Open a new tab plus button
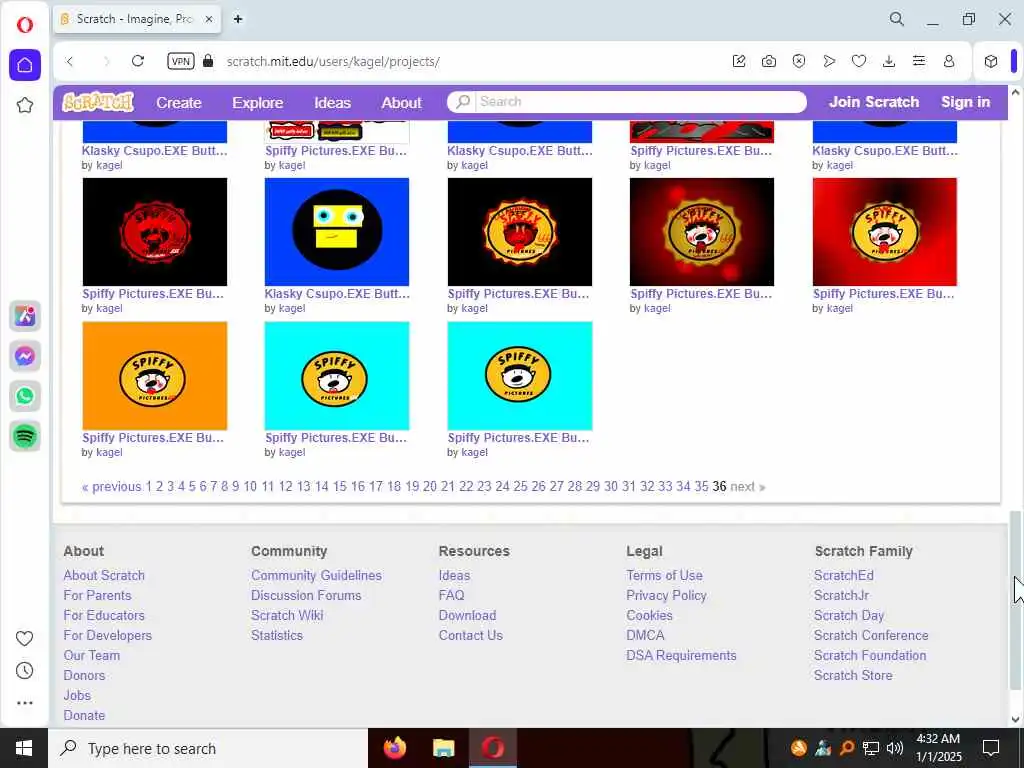Viewport: 1024px width, 768px height. [x=238, y=19]
